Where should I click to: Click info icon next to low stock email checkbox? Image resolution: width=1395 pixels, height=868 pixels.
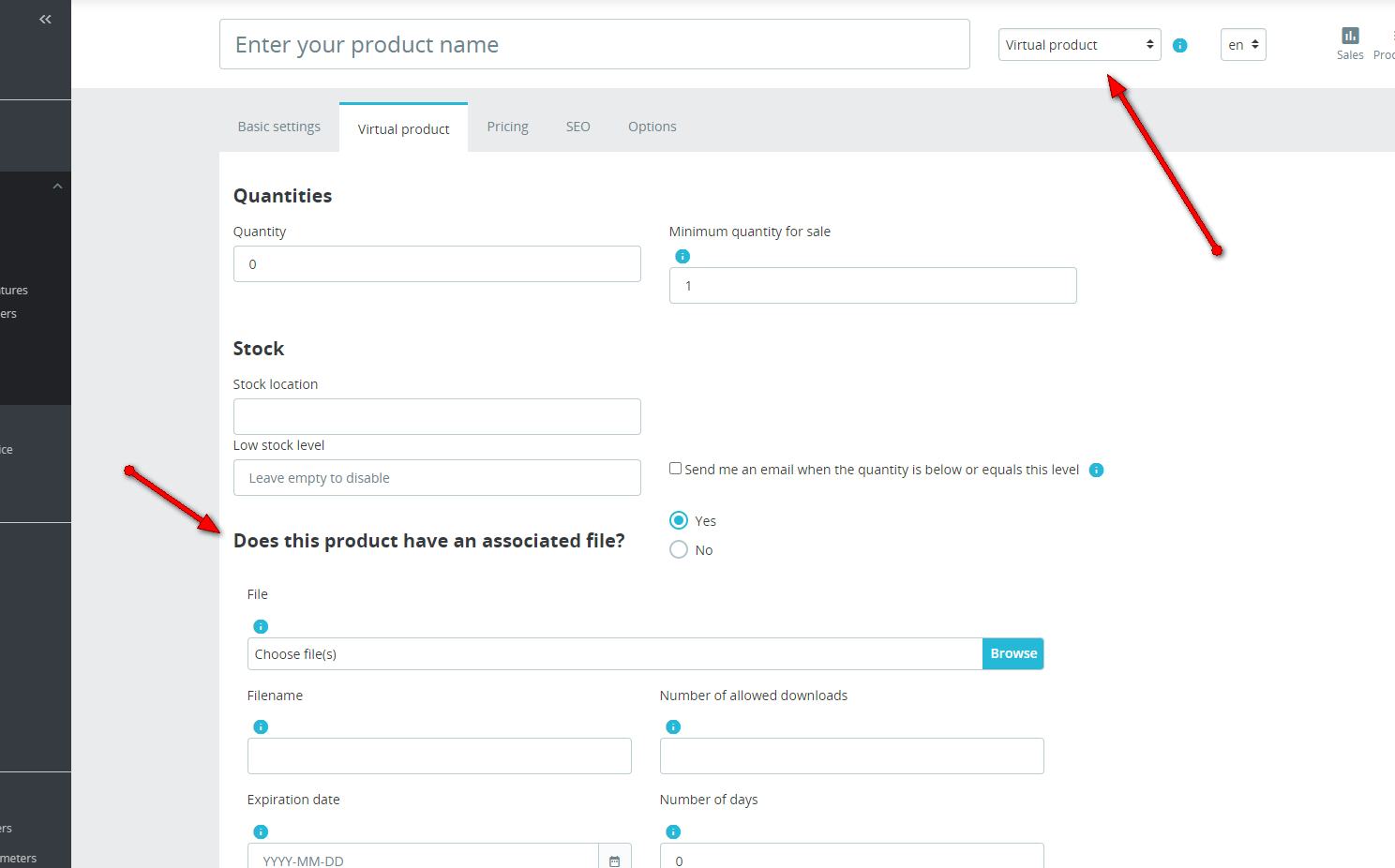pos(1096,470)
